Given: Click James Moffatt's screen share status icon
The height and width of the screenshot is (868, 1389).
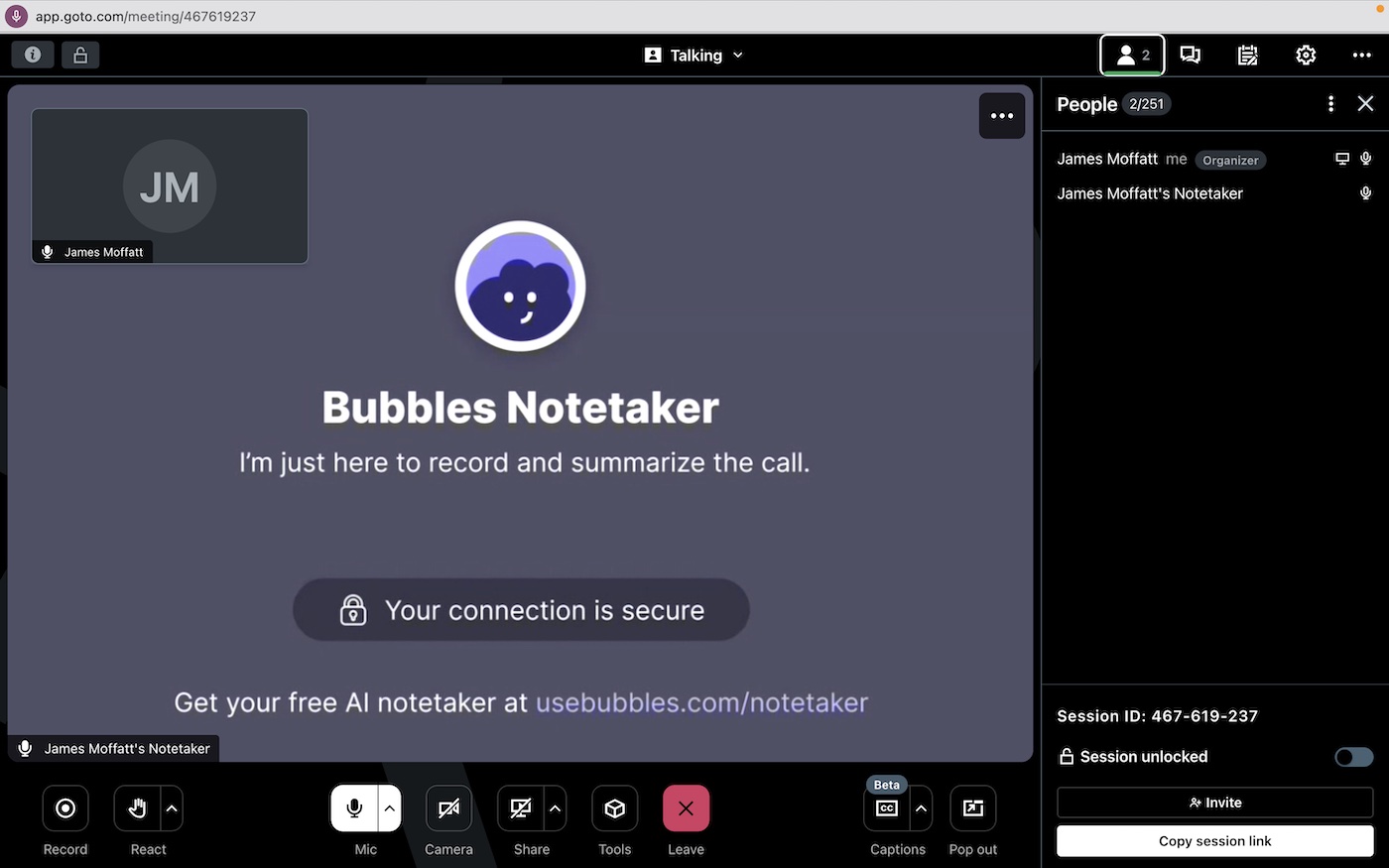Looking at the screenshot, I should click(x=1342, y=159).
